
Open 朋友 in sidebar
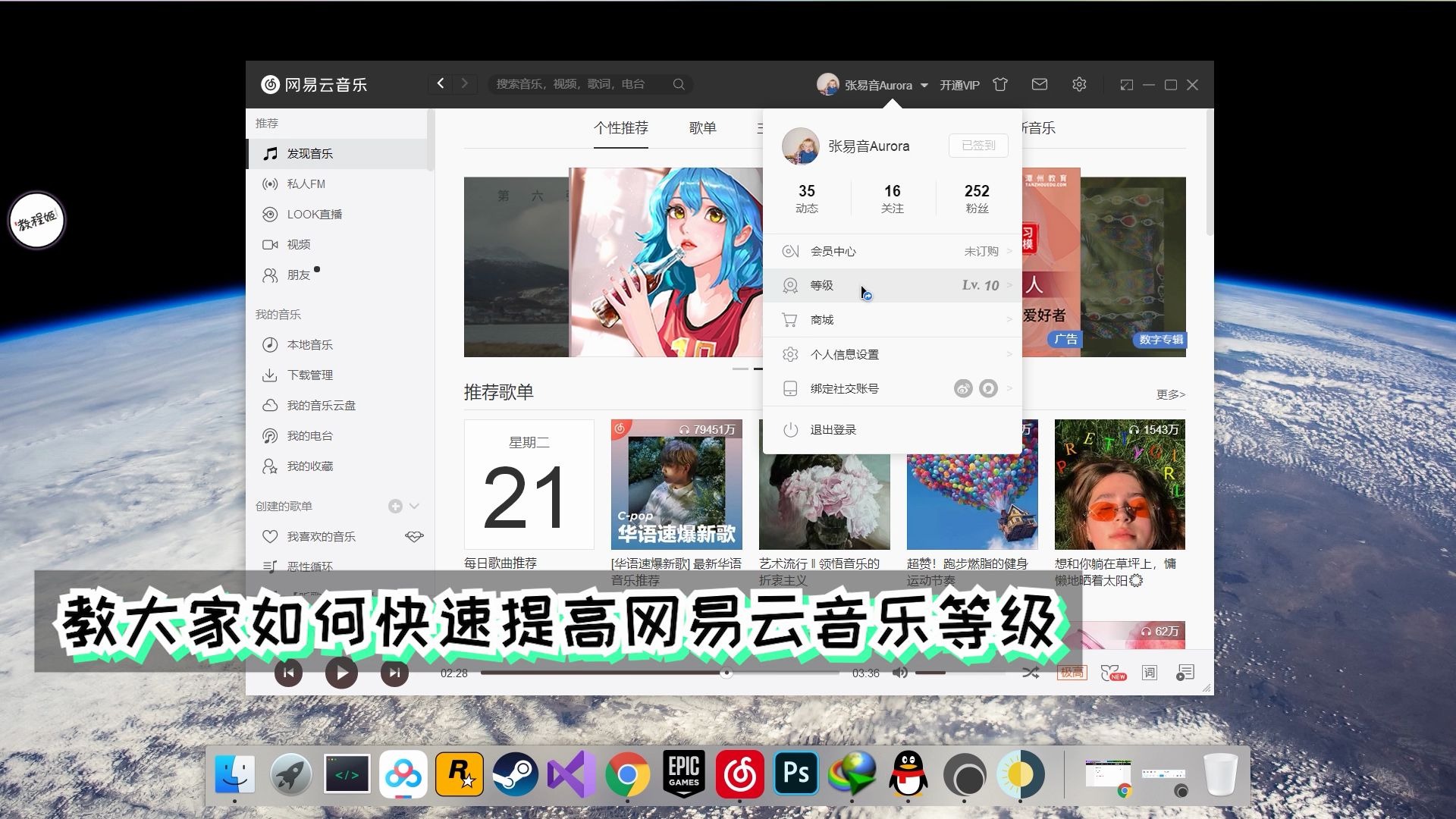(338, 275)
